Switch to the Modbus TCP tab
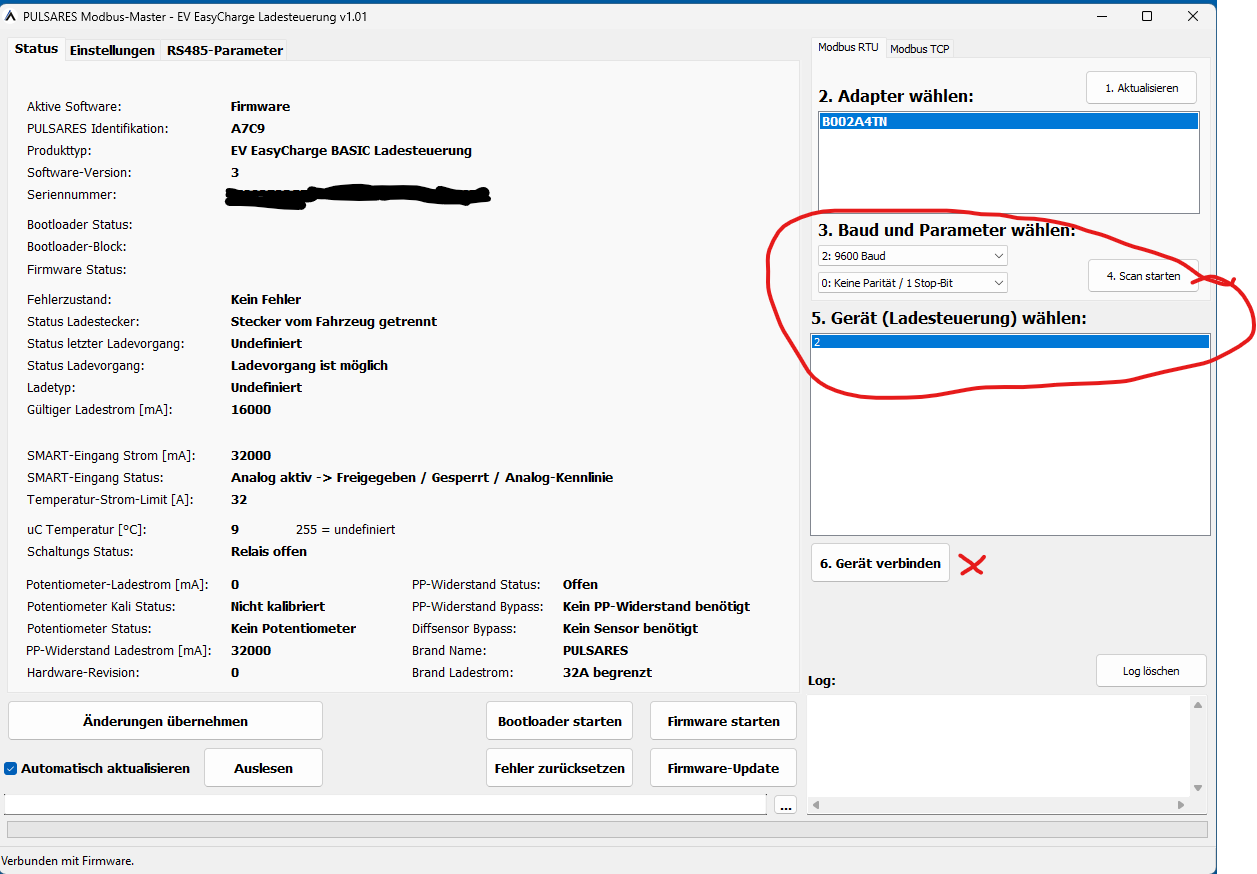The image size is (1257, 874). coord(919,48)
